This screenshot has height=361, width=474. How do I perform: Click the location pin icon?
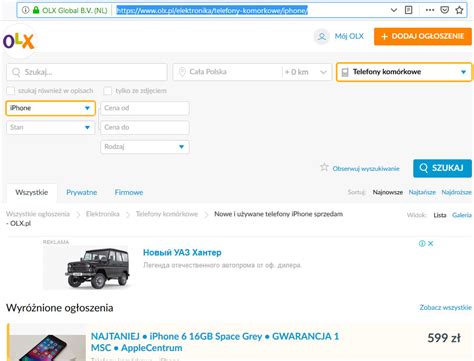[x=182, y=72]
